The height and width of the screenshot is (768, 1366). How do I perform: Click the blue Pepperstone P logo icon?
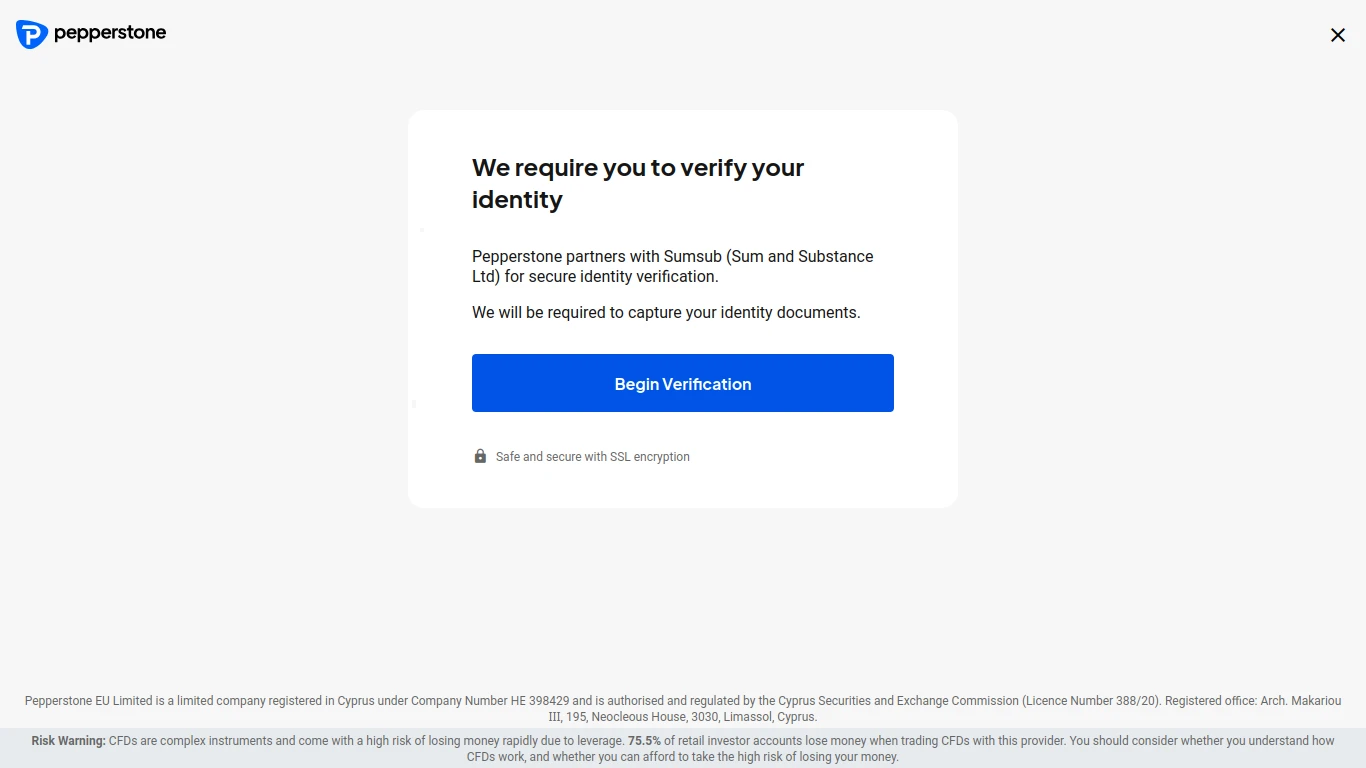point(32,34)
